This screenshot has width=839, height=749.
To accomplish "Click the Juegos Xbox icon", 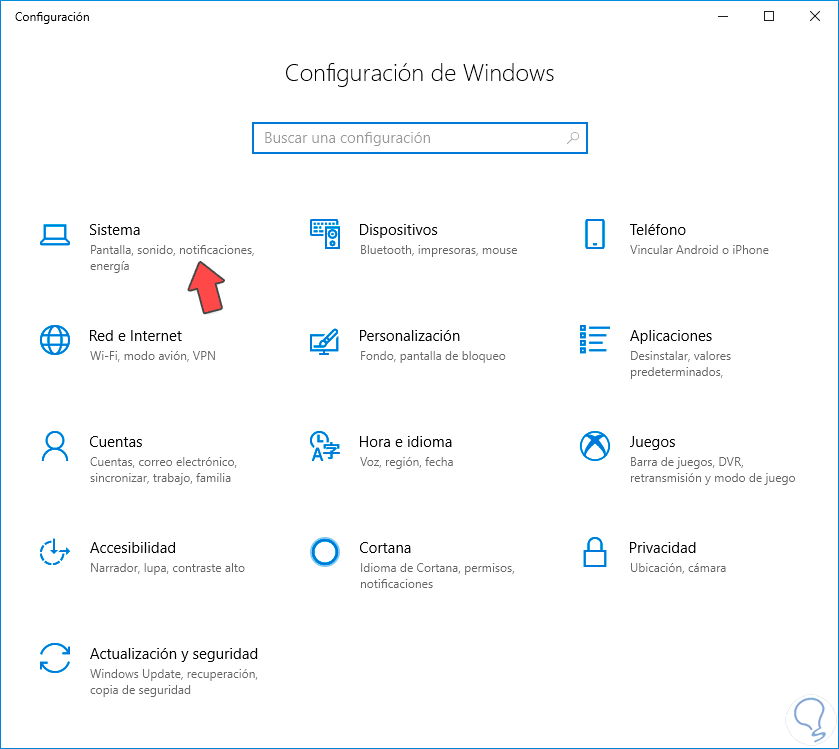I will tap(595, 446).
